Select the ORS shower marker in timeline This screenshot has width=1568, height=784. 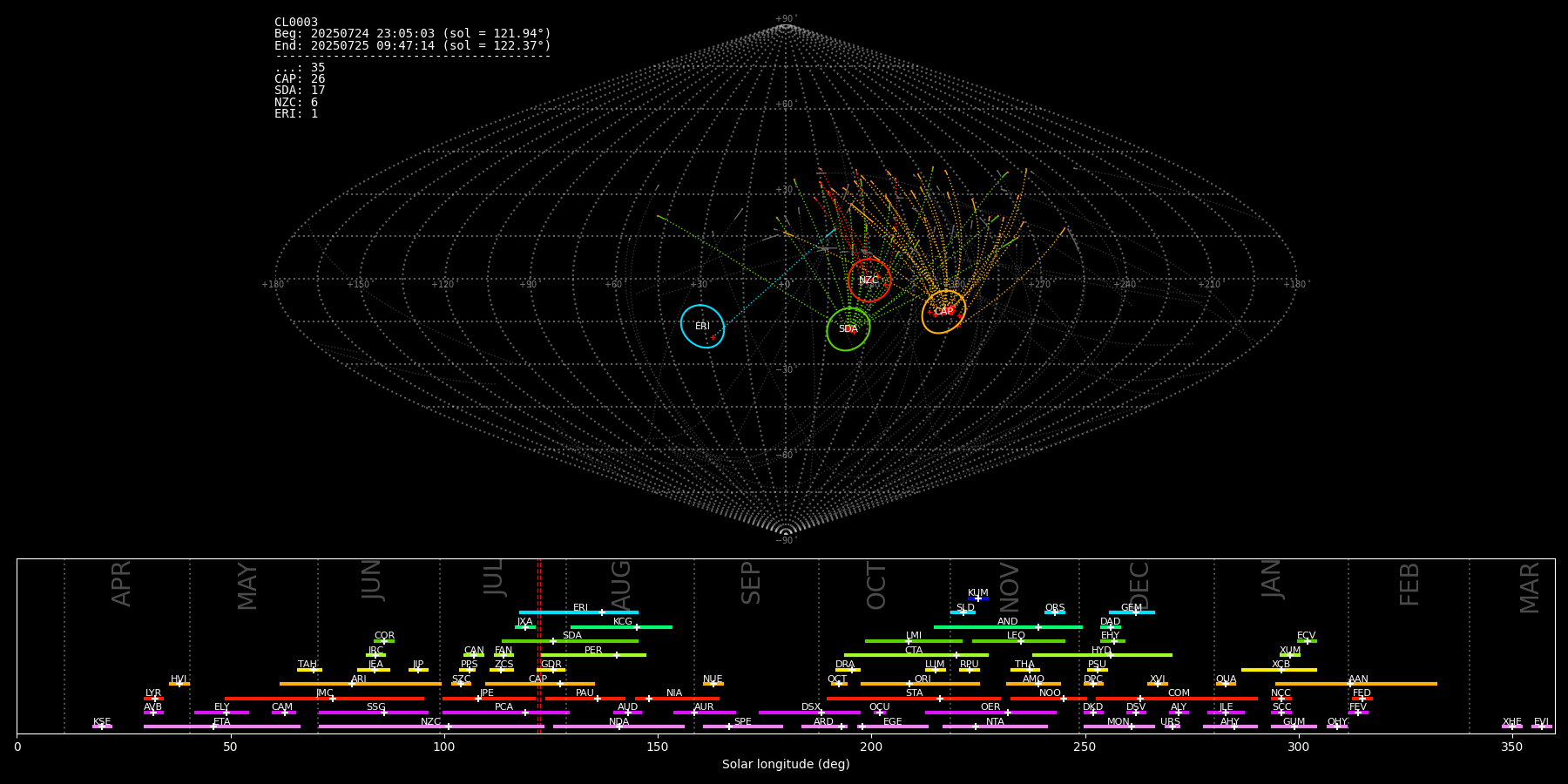tap(1055, 612)
